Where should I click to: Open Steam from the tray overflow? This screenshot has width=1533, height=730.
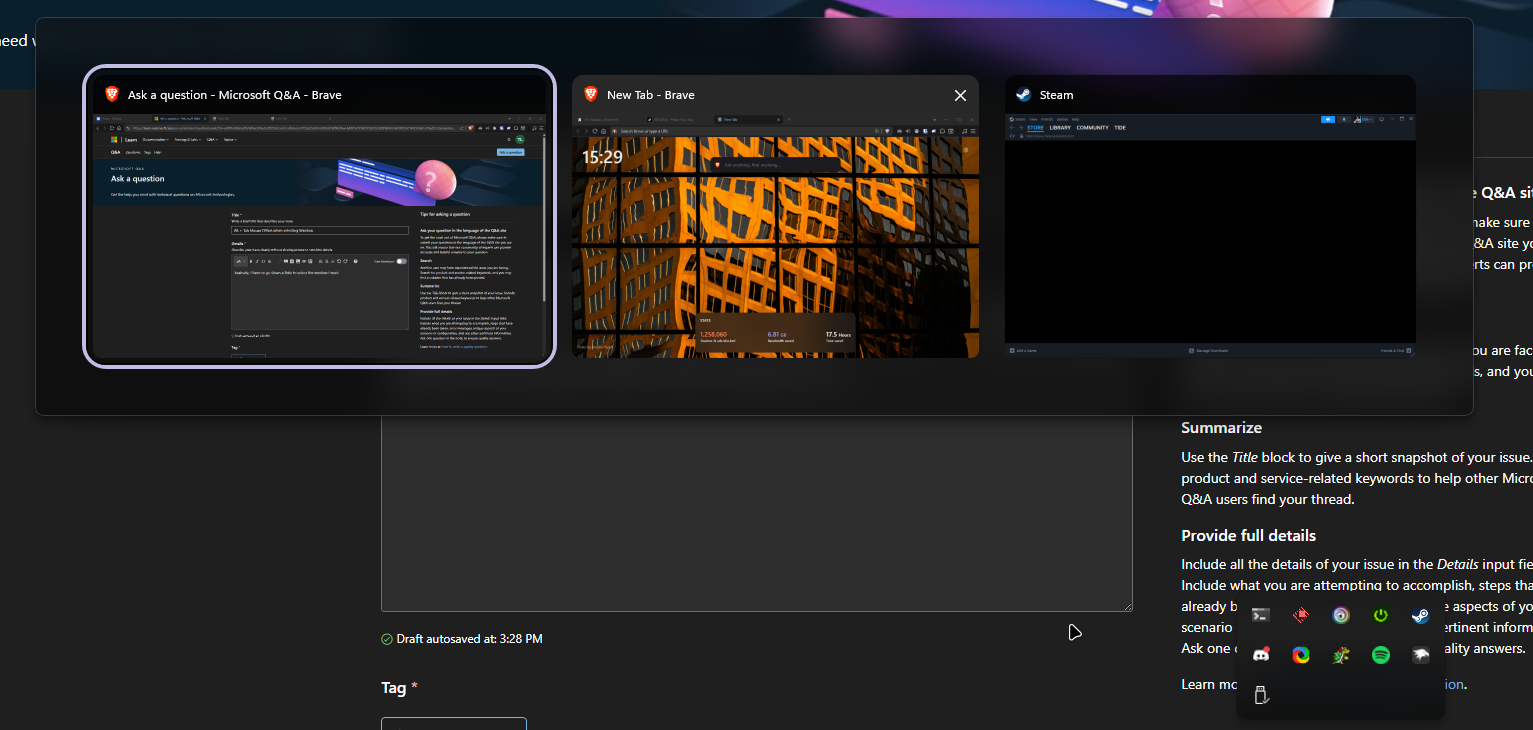coord(1420,616)
